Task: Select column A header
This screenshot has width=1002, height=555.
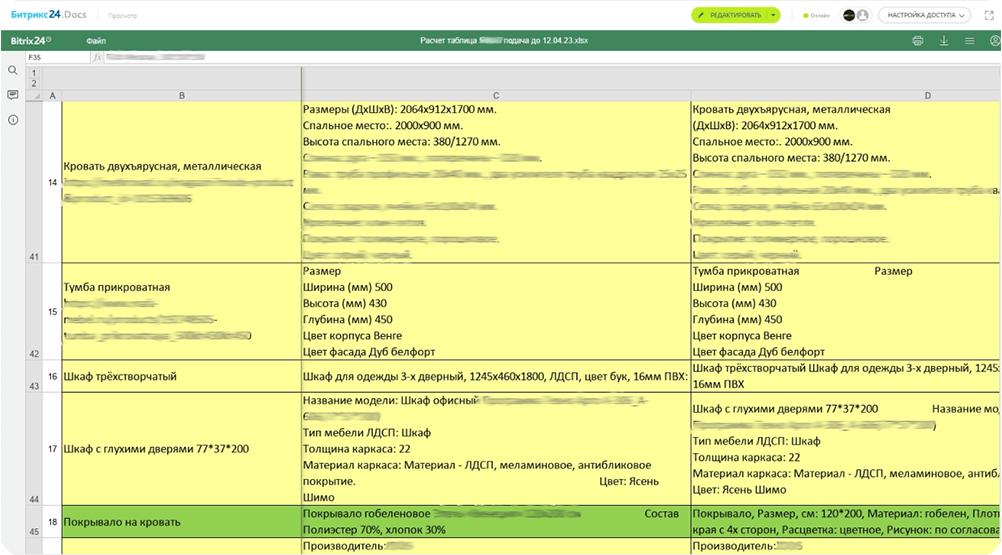Action: [x=52, y=96]
